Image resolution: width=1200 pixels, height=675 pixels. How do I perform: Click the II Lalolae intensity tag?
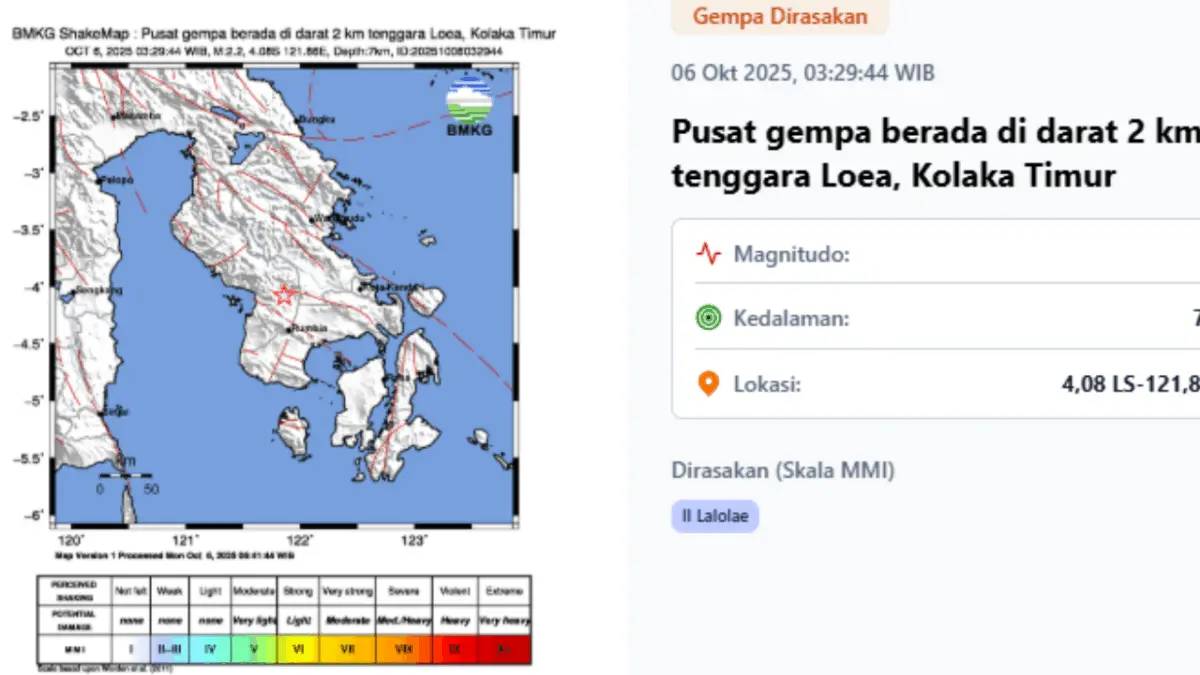tap(715, 516)
